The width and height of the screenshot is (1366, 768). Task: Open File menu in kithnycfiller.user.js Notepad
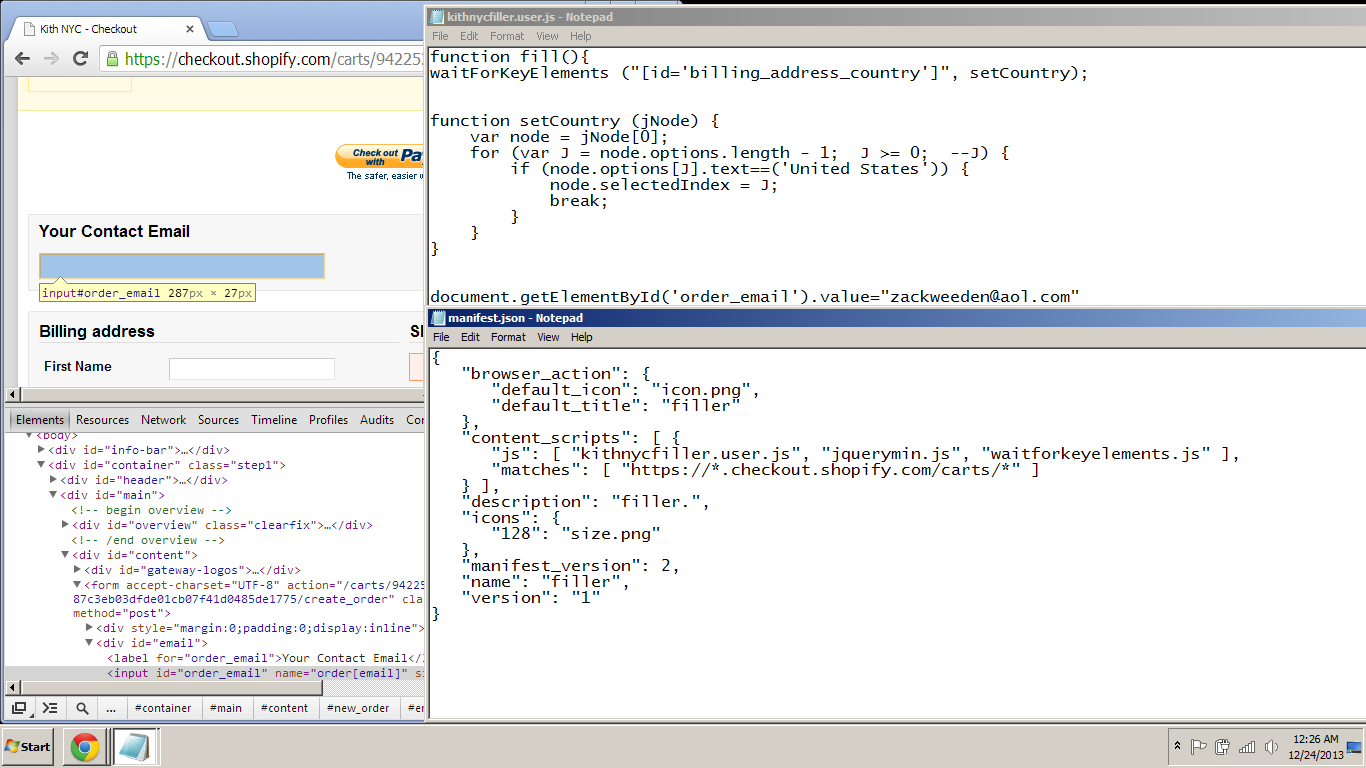pos(440,36)
